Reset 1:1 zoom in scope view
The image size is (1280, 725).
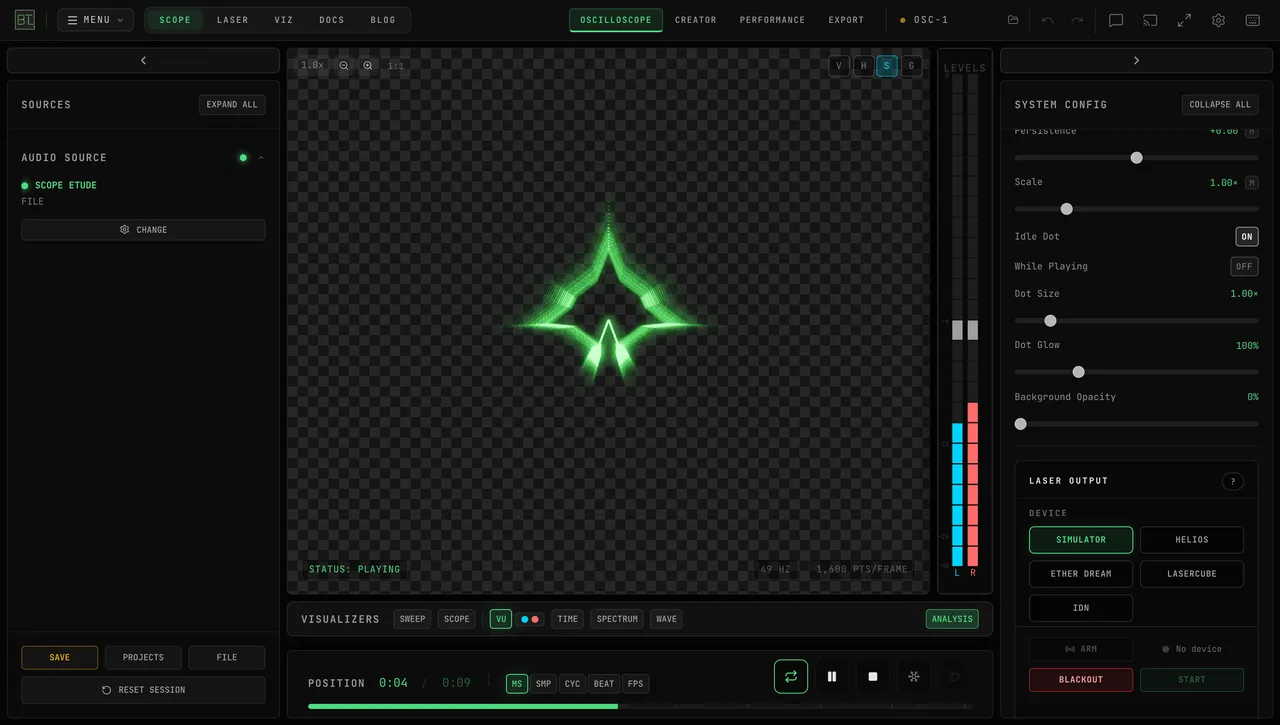(x=396, y=66)
